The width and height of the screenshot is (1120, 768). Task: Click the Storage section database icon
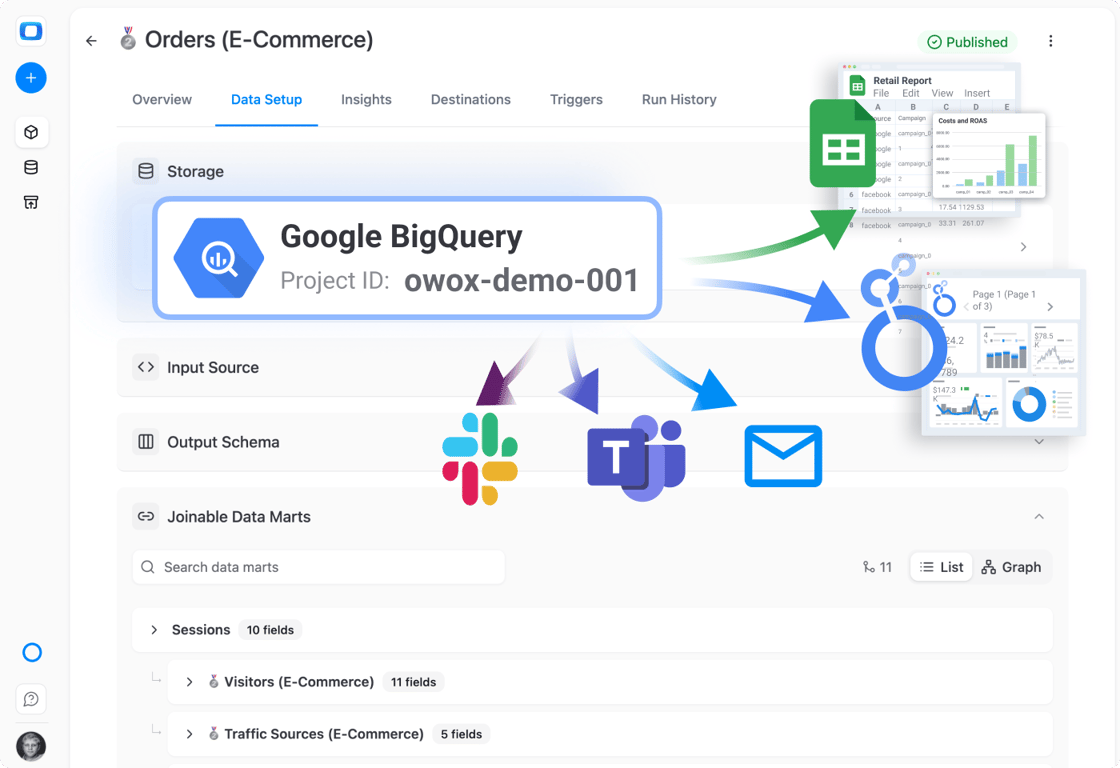[x=146, y=171]
